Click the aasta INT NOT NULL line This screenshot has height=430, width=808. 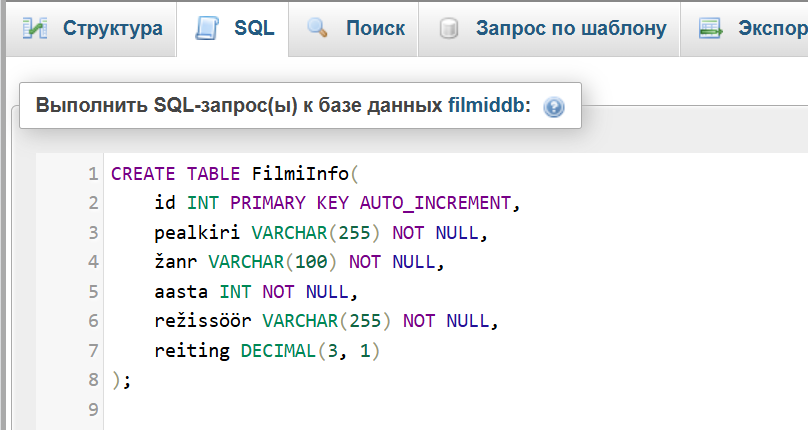(x=256, y=292)
